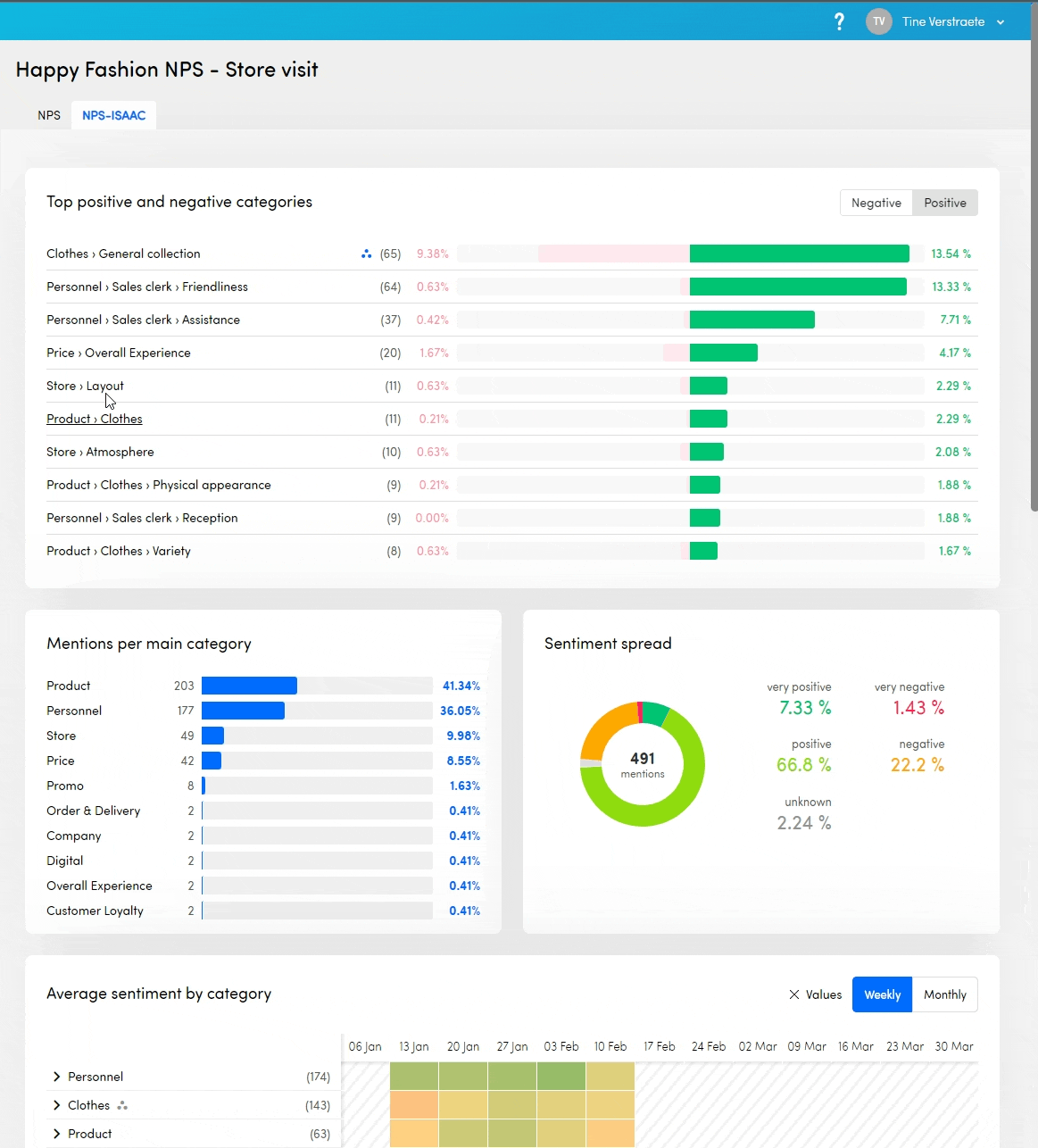This screenshot has height=1148, width=1038.
Task: Click the subcategory icon next to Clothes row
Action: tap(122, 1106)
